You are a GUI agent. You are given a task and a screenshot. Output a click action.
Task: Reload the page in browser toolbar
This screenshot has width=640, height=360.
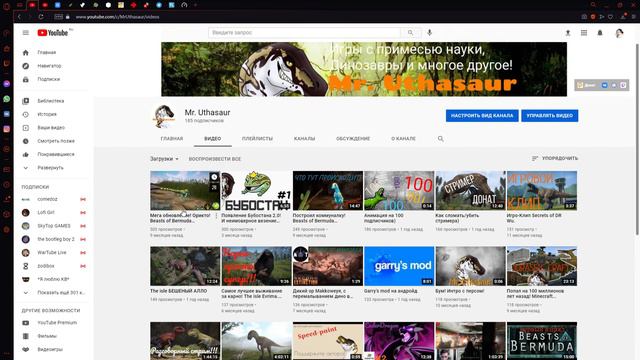point(41,17)
